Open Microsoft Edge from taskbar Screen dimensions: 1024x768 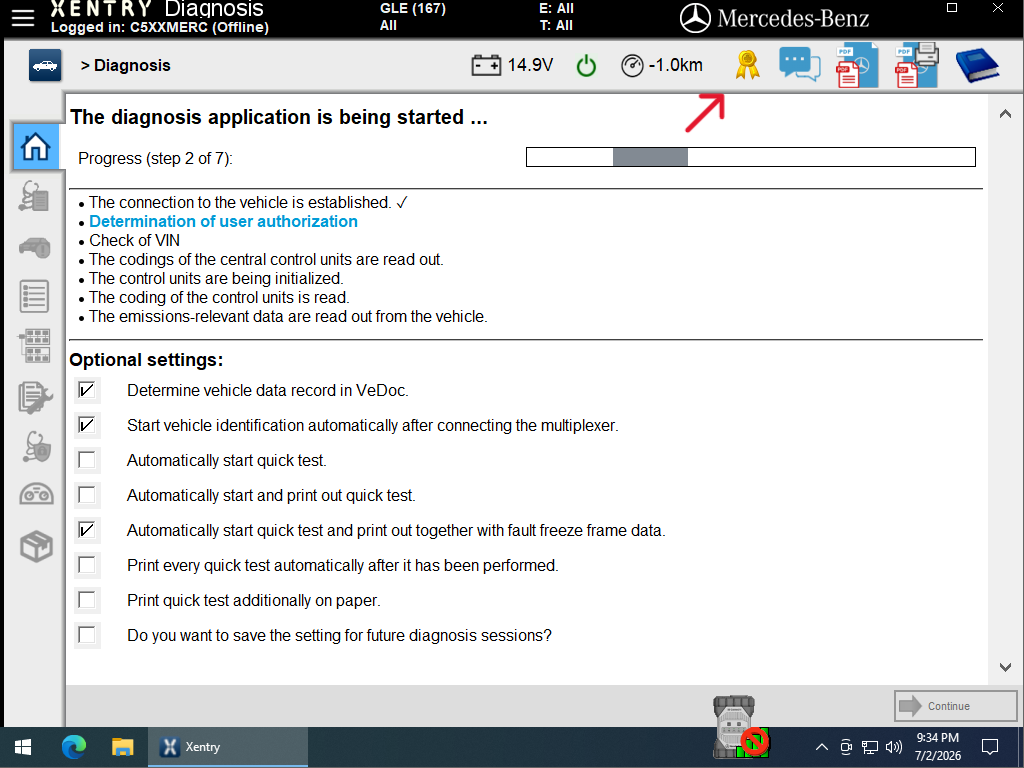[74, 746]
